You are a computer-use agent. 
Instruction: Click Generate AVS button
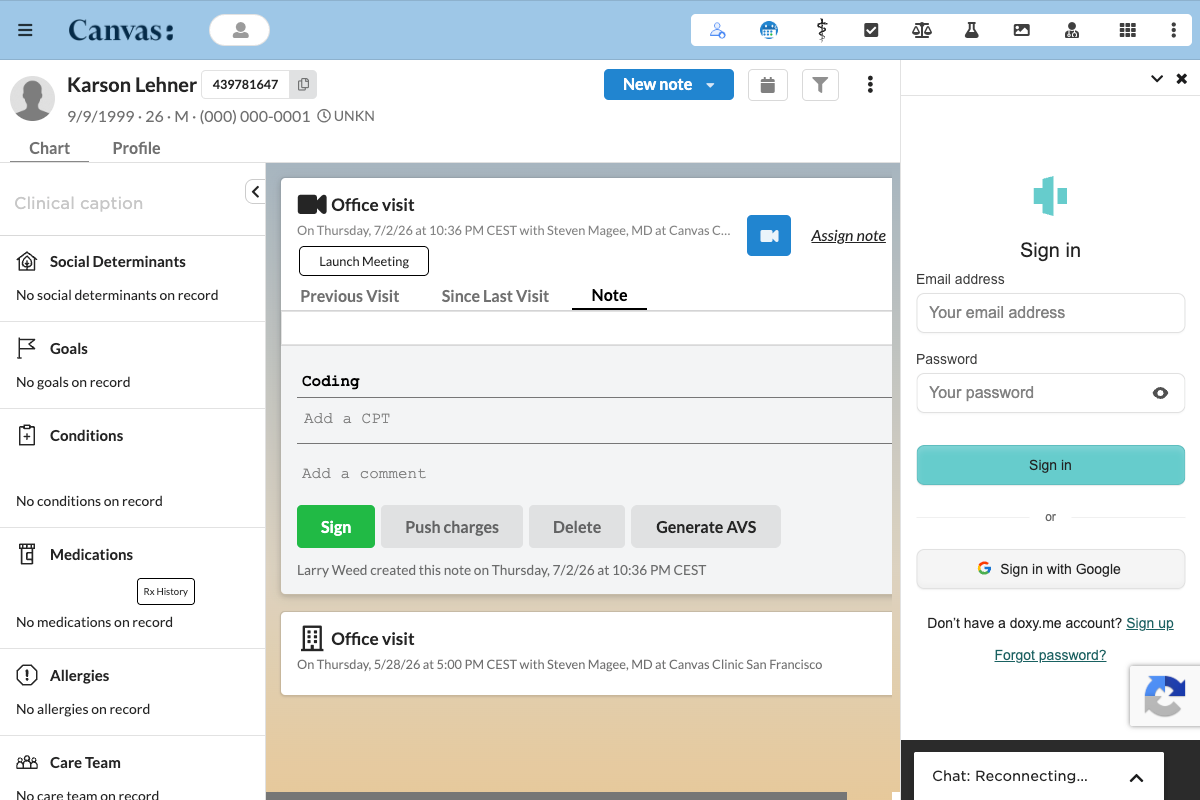click(706, 527)
